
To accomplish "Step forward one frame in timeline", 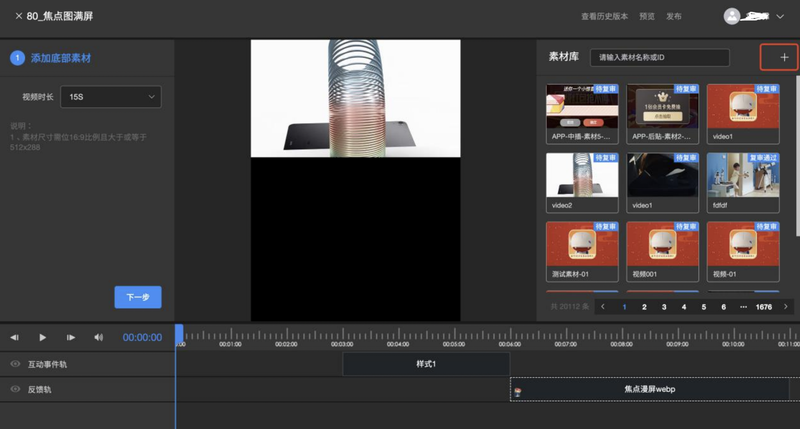I will 70,337.
